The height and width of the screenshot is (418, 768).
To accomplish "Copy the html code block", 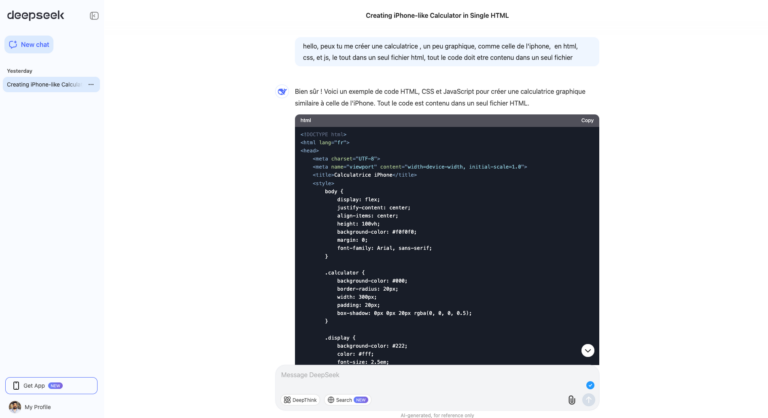I will pyautogui.click(x=587, y=120).
